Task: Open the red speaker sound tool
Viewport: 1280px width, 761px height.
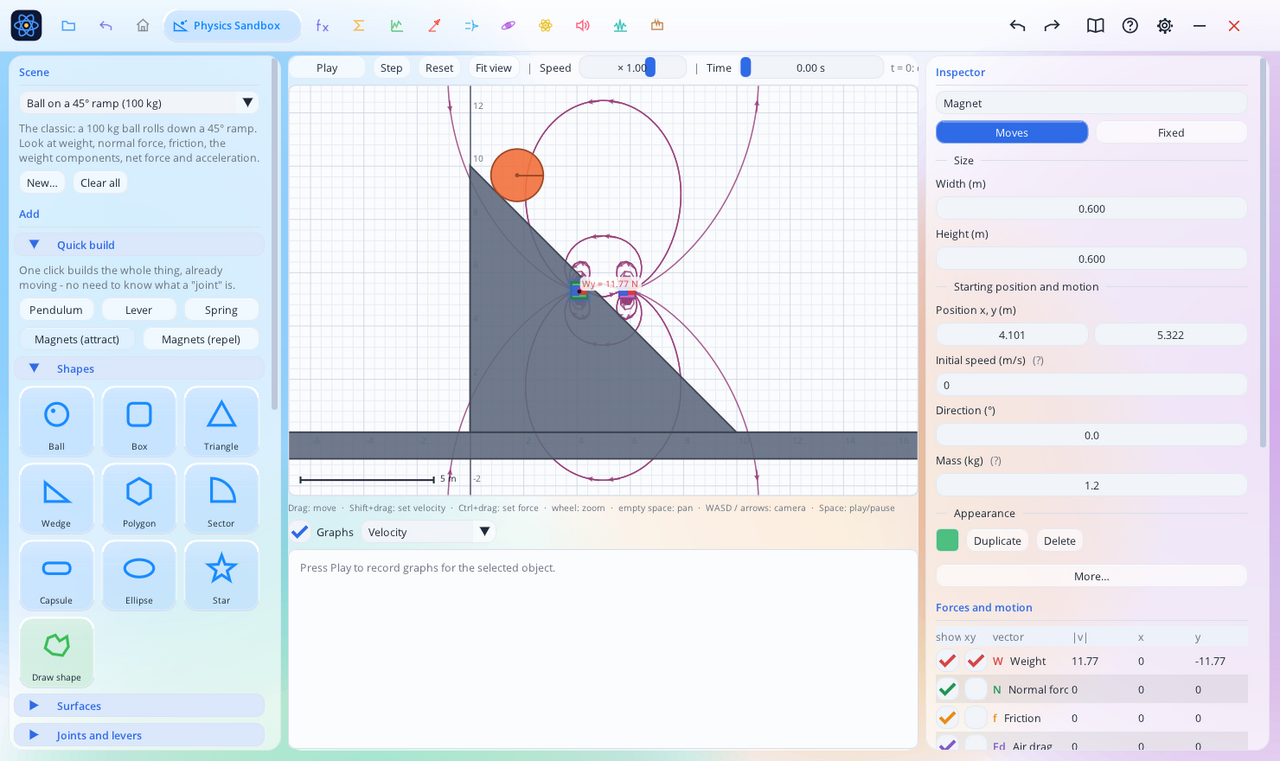Action: [x=583, y=26]
